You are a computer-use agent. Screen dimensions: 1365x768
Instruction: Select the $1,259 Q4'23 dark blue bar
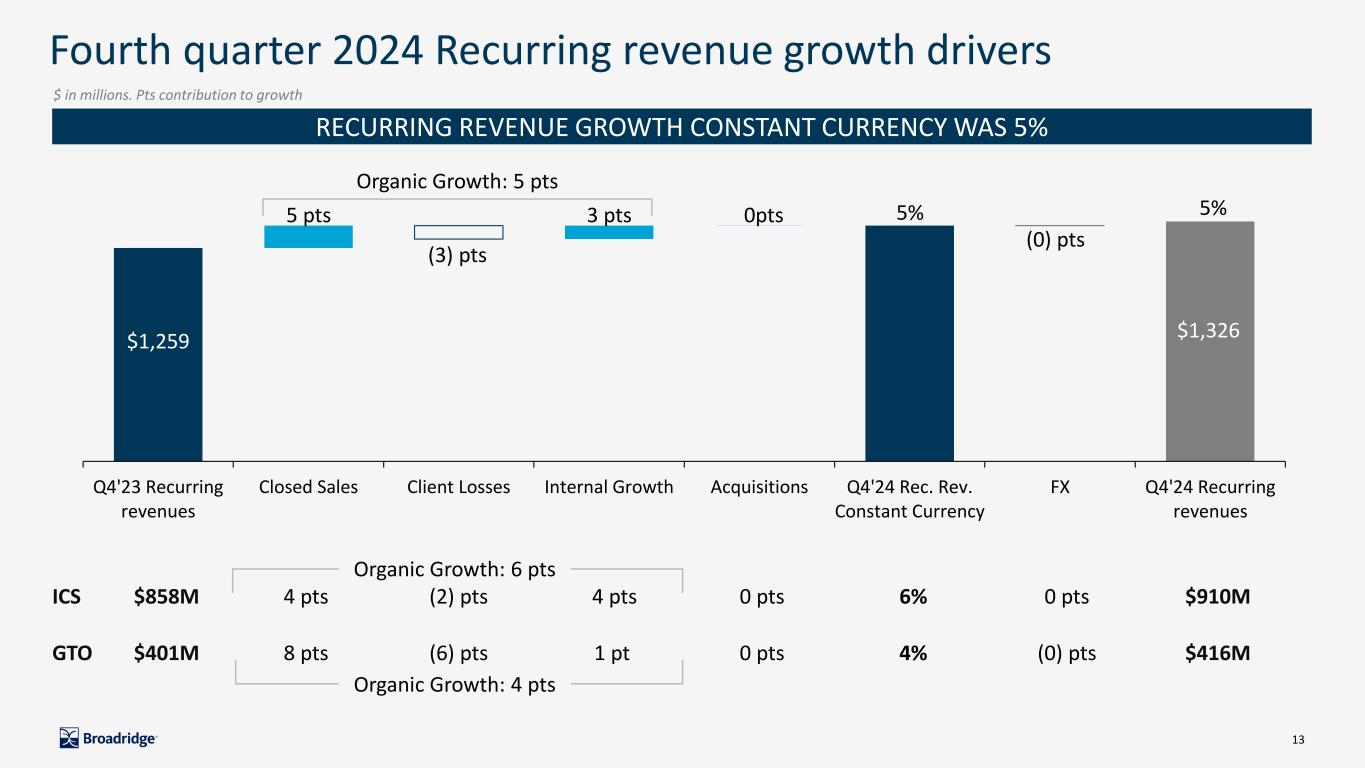[158, 354]
